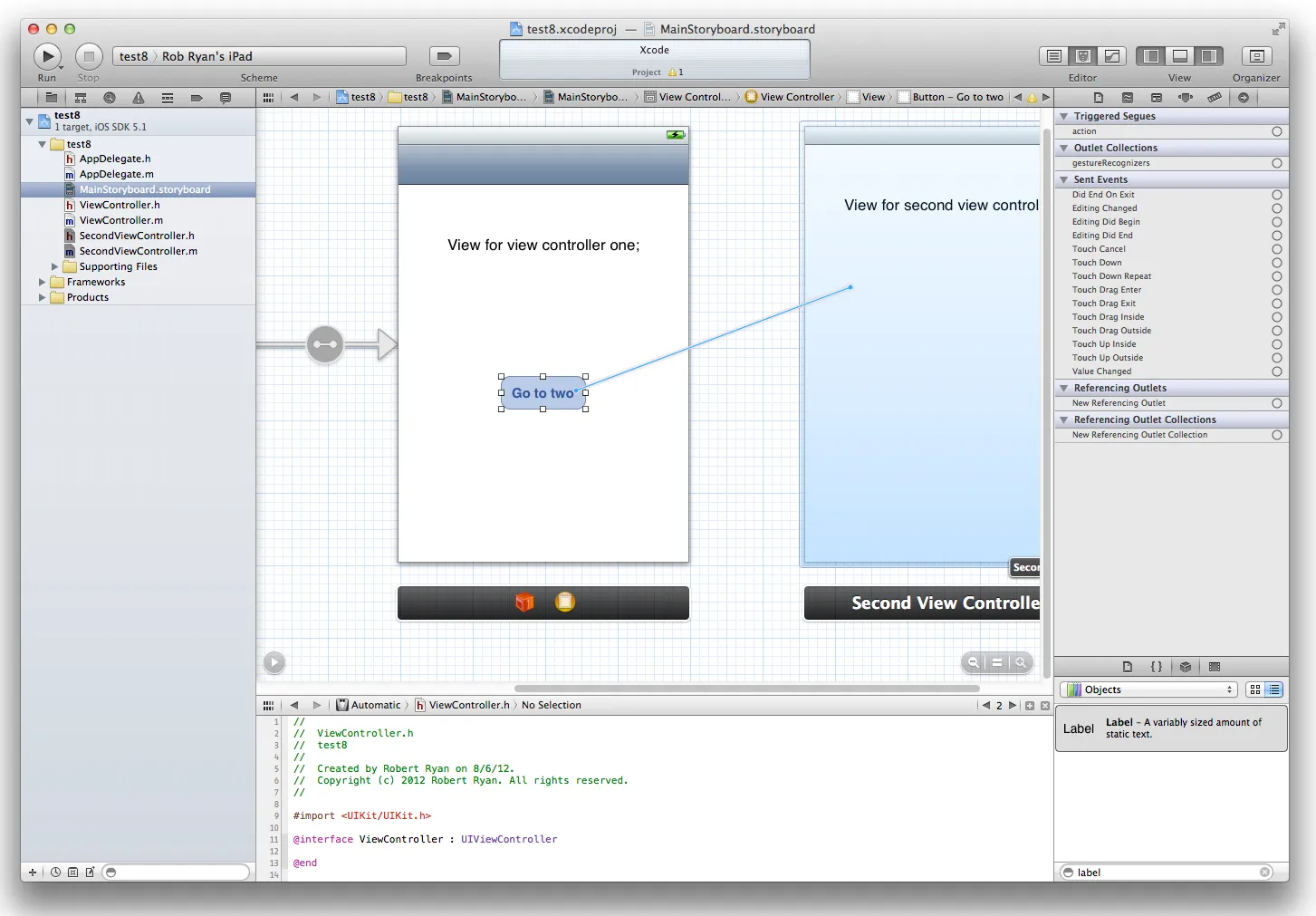1316x916 pixels.
Task: Show the Media library
Action: (1215, 667)
